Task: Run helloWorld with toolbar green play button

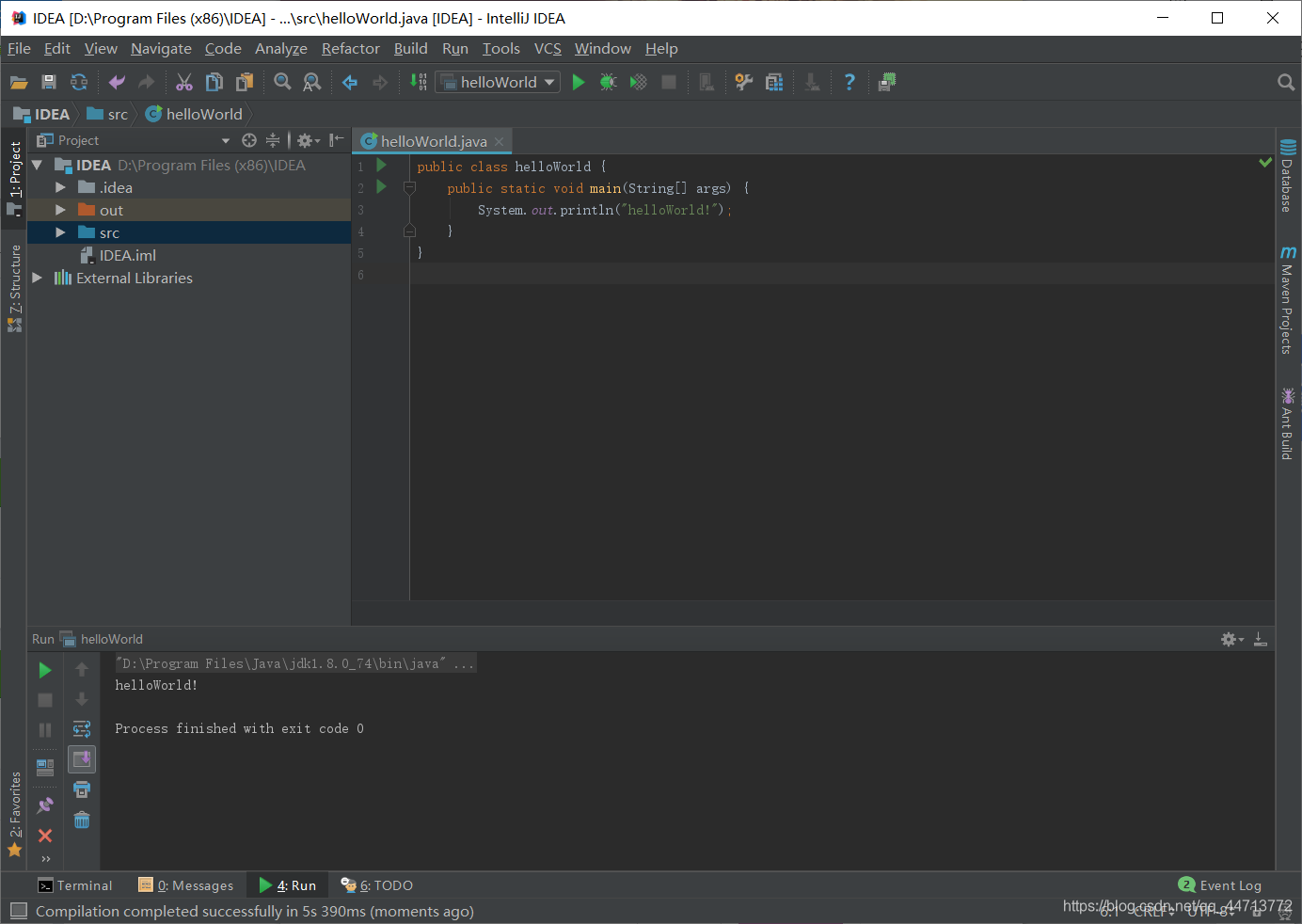Action: 579,83
